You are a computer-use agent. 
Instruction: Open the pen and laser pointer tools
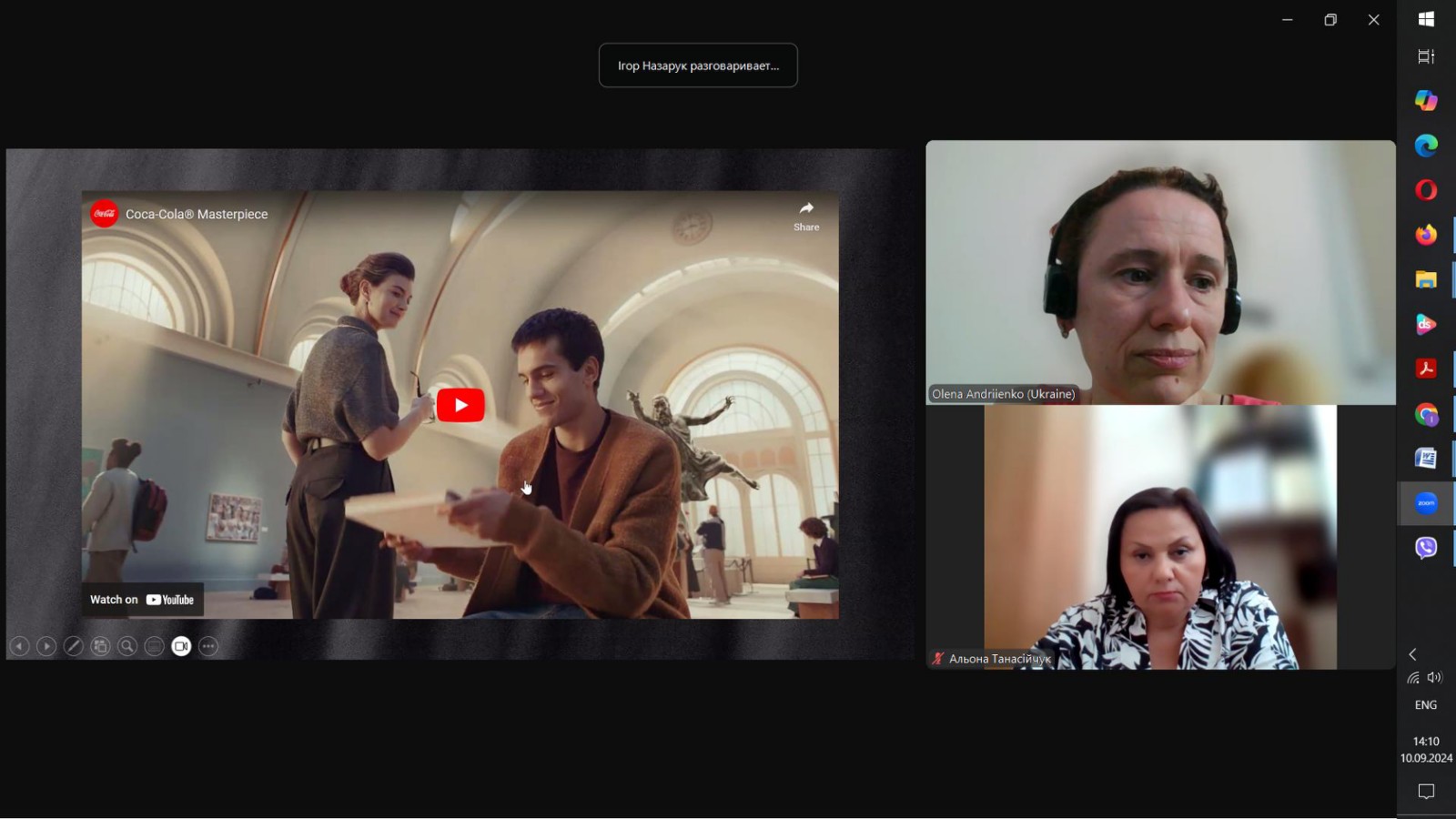[74, 646]
